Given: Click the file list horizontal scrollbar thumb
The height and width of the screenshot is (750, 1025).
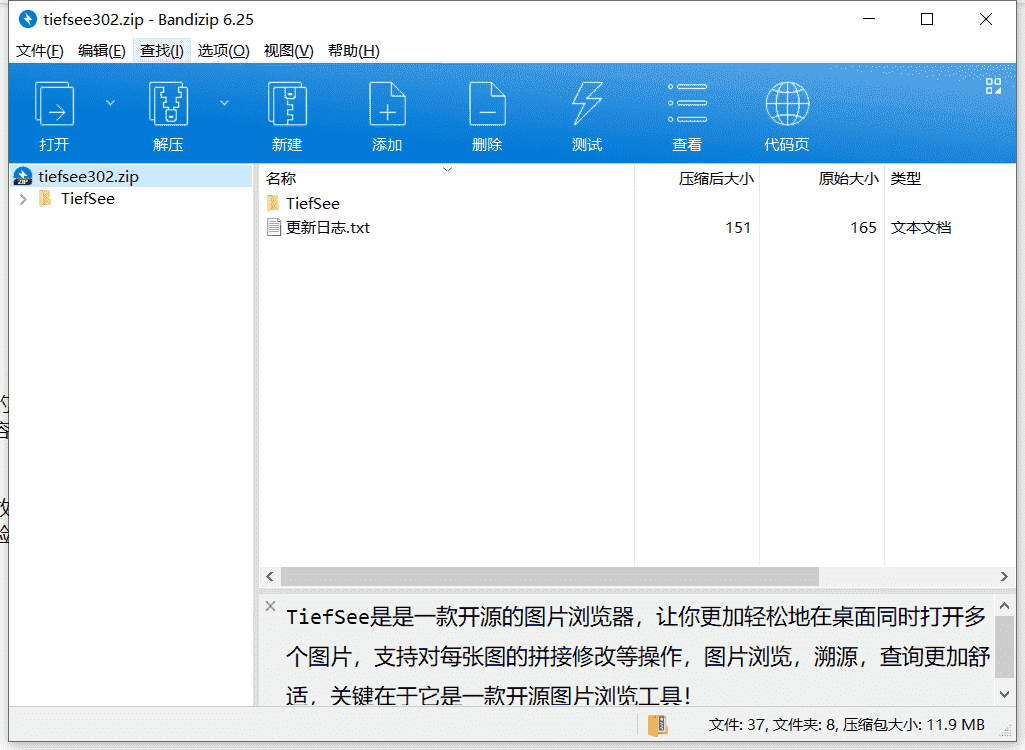Looking at the screenshot, I should point(550,577).
